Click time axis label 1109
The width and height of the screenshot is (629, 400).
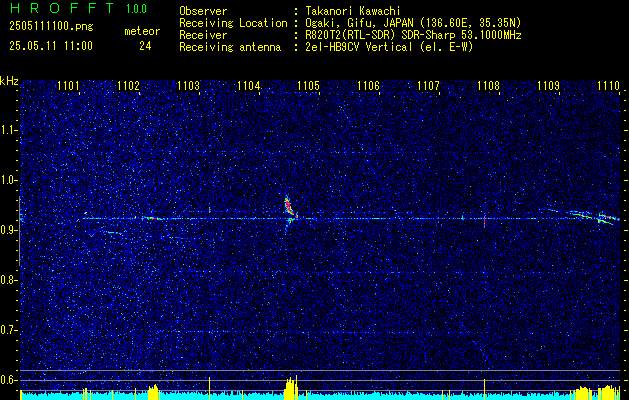pyautogui.click(x=548, y=85)
